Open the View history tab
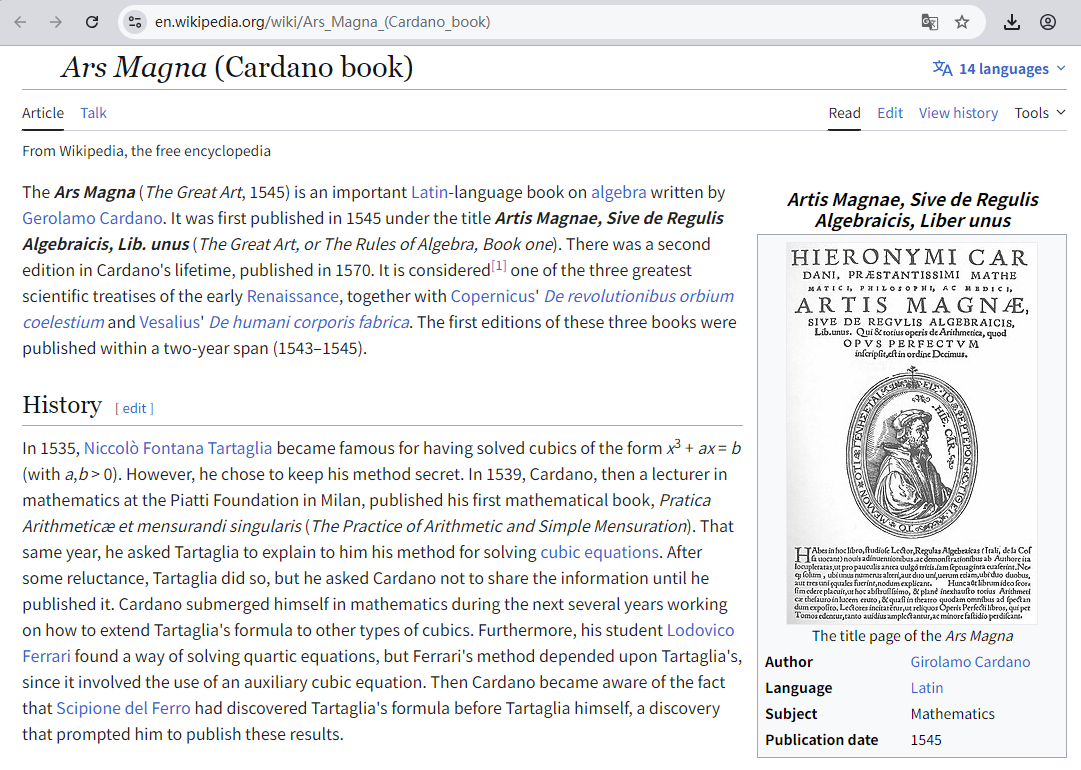Image resolution: width=1081 pixels, height=770 pixels. 958,113
